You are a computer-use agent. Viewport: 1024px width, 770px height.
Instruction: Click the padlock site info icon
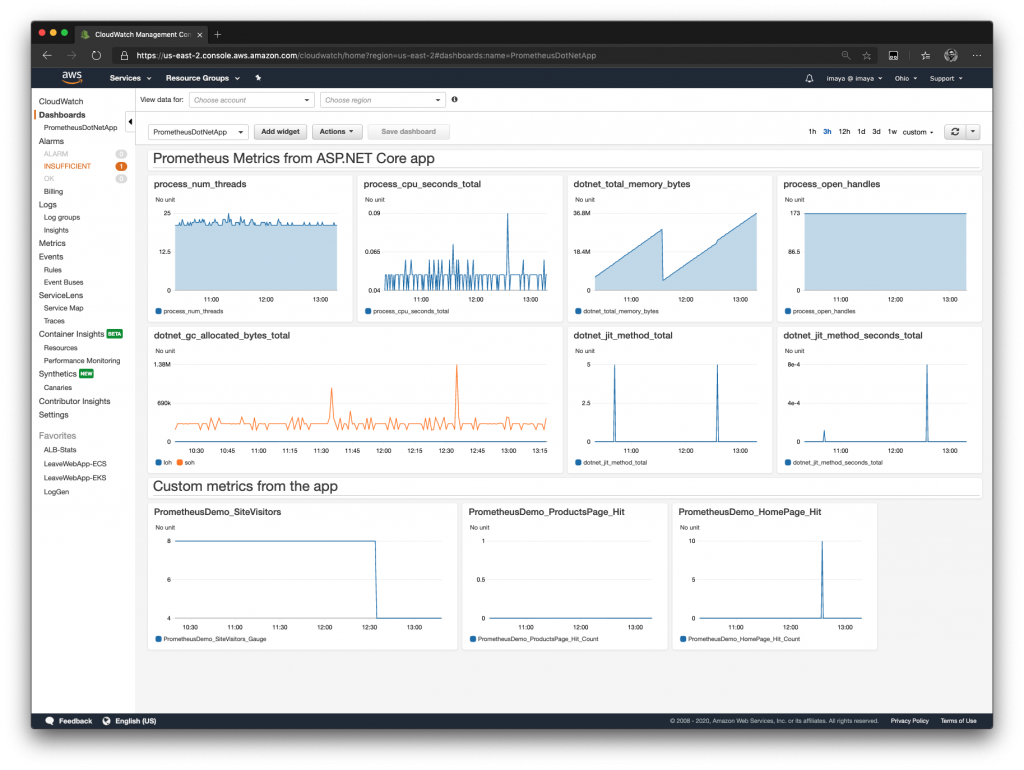pyautogui.click(x=124, y=56)
